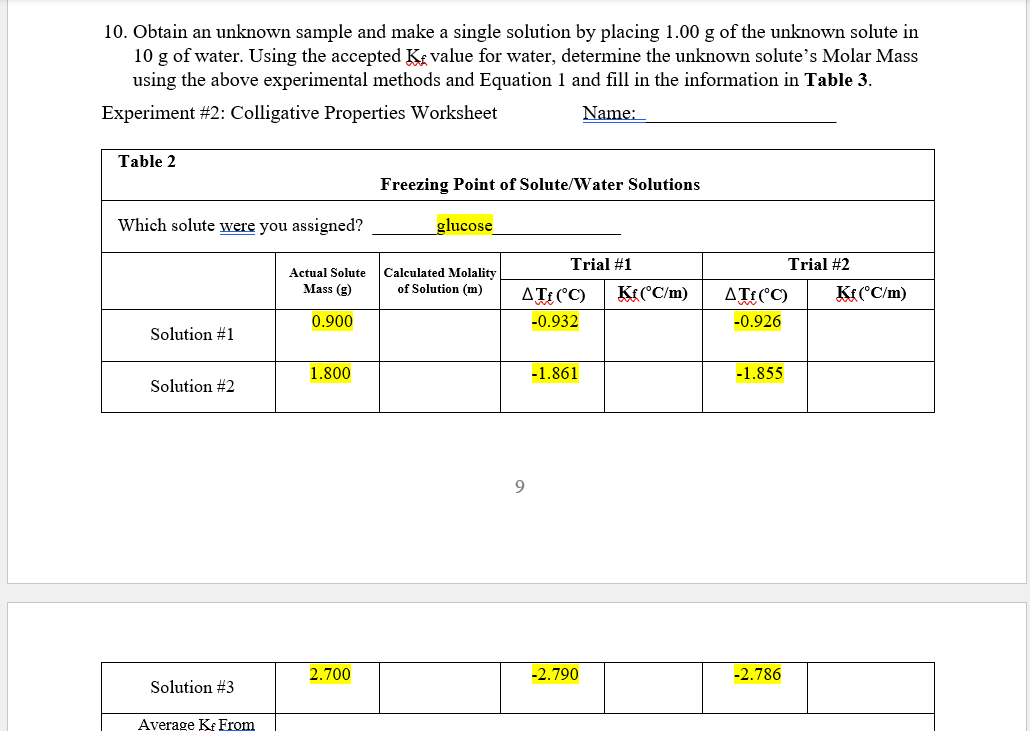Click the Calculated Molality of Solution header
This screenshot has width=1030, height=731.
tap(439, 280)
